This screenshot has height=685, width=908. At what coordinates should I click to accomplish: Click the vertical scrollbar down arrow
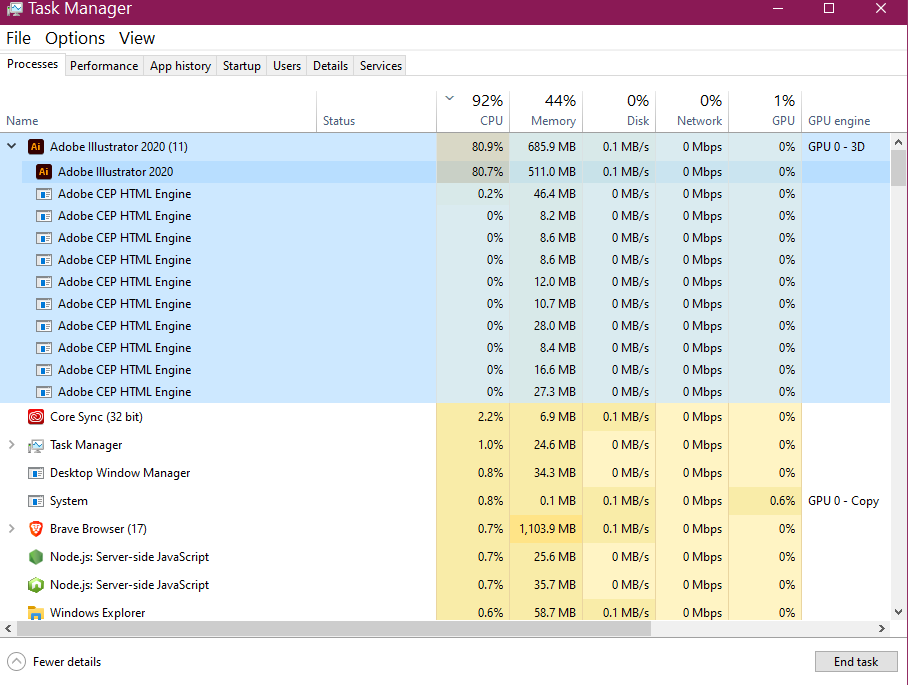point(898,612)
